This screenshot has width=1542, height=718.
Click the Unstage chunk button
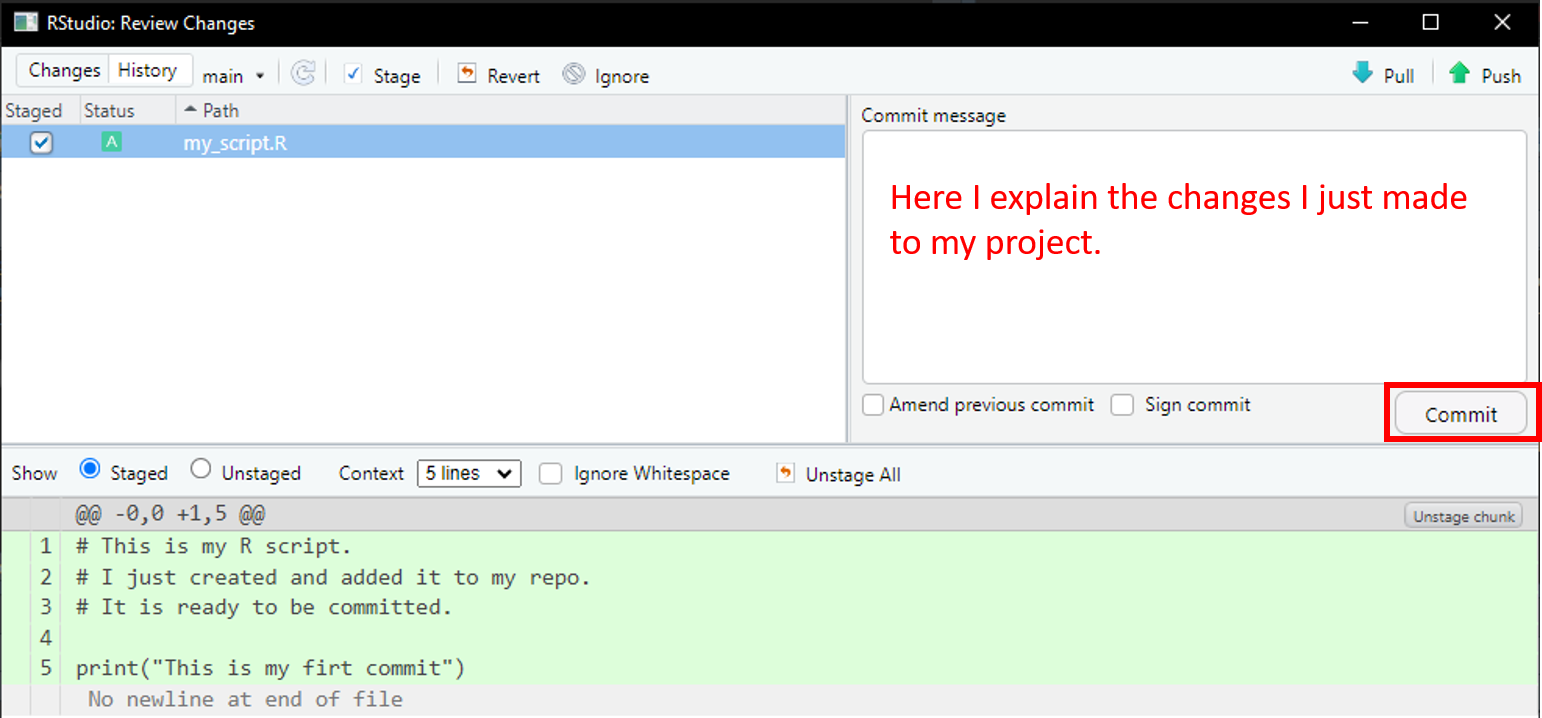(x=1464, y=516)
